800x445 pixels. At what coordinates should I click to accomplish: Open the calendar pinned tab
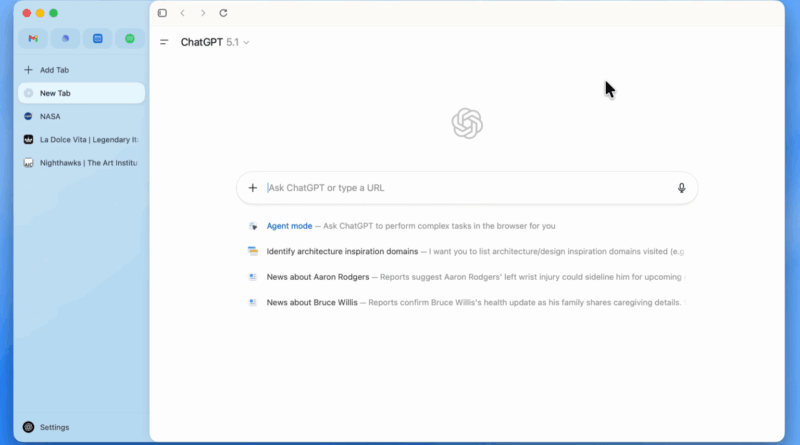[x=97, y=39]
